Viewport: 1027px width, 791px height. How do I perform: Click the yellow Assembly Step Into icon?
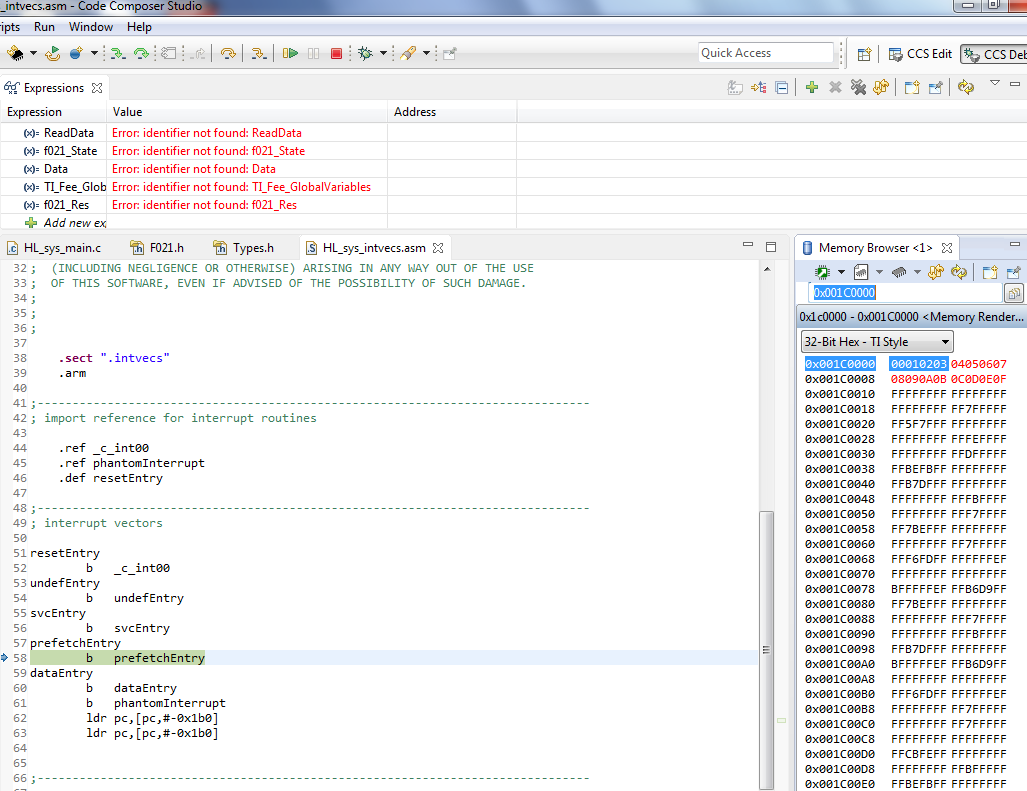(259, 53)
